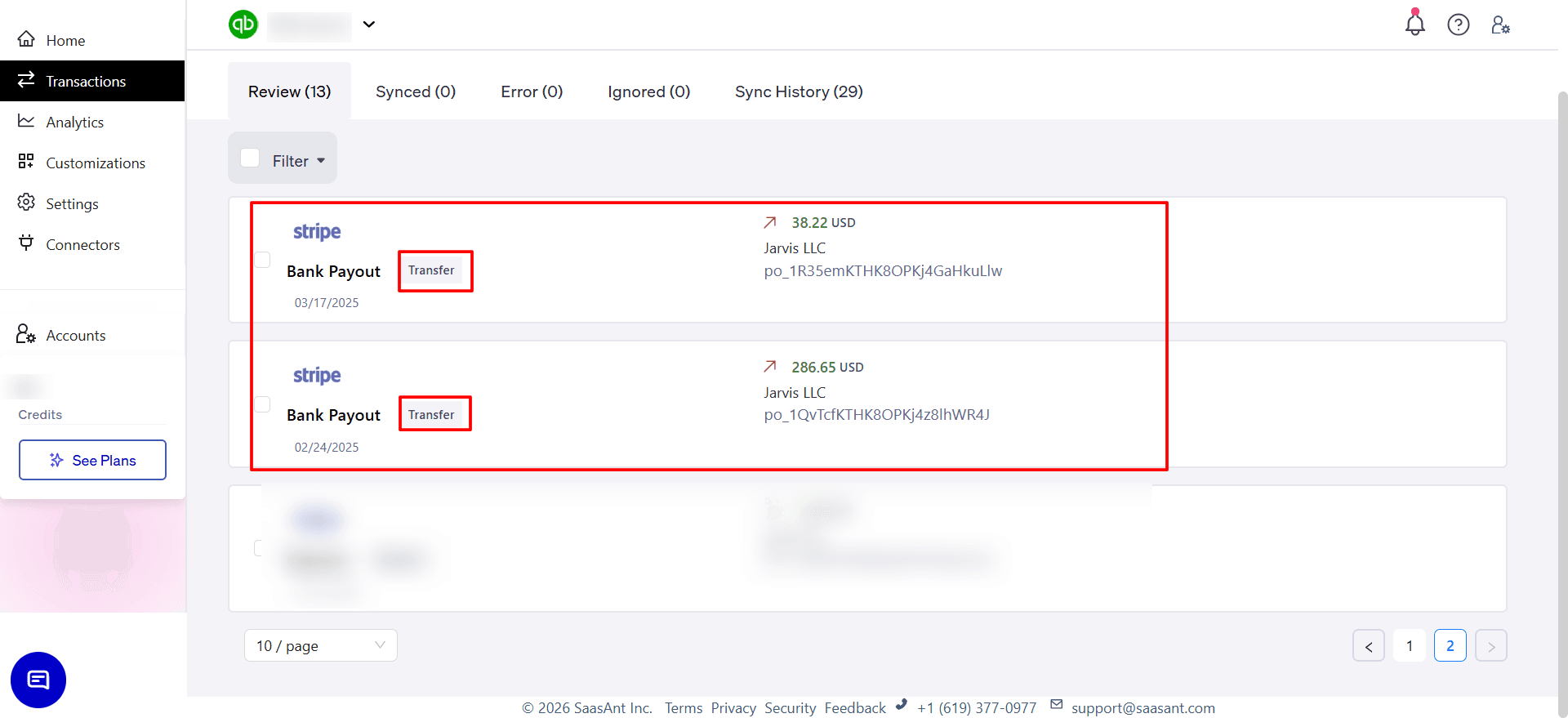1568x718 pixels.
Task: Open the 10 / page size dropdown
Action: pos(321,645)
